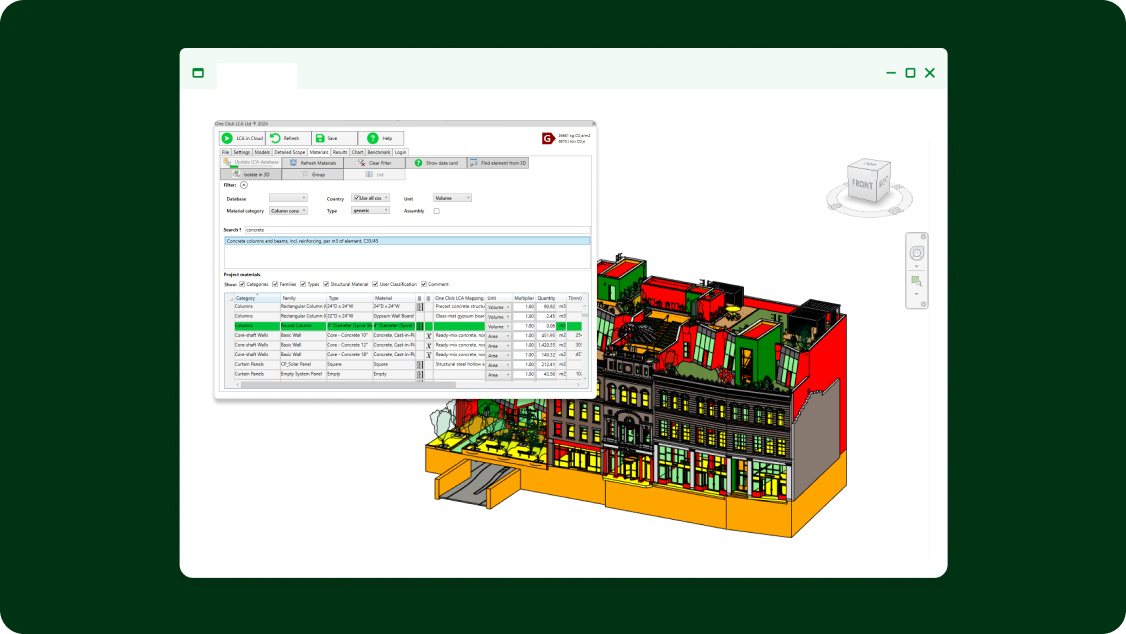
Task: Collapse the Filter section chevron
Action: click(244, 185)
